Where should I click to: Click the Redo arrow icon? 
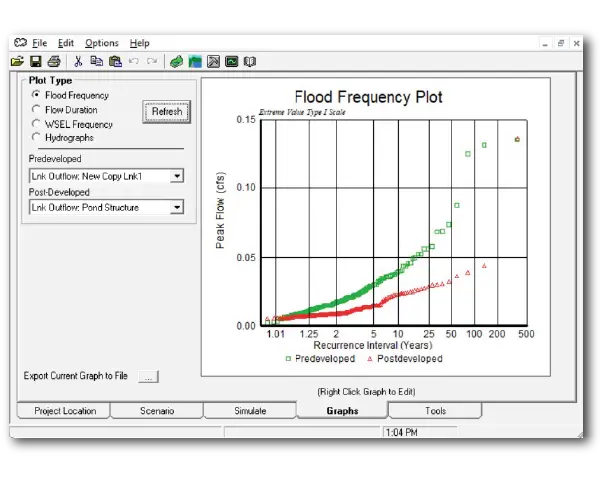click(x=152, y=61)
